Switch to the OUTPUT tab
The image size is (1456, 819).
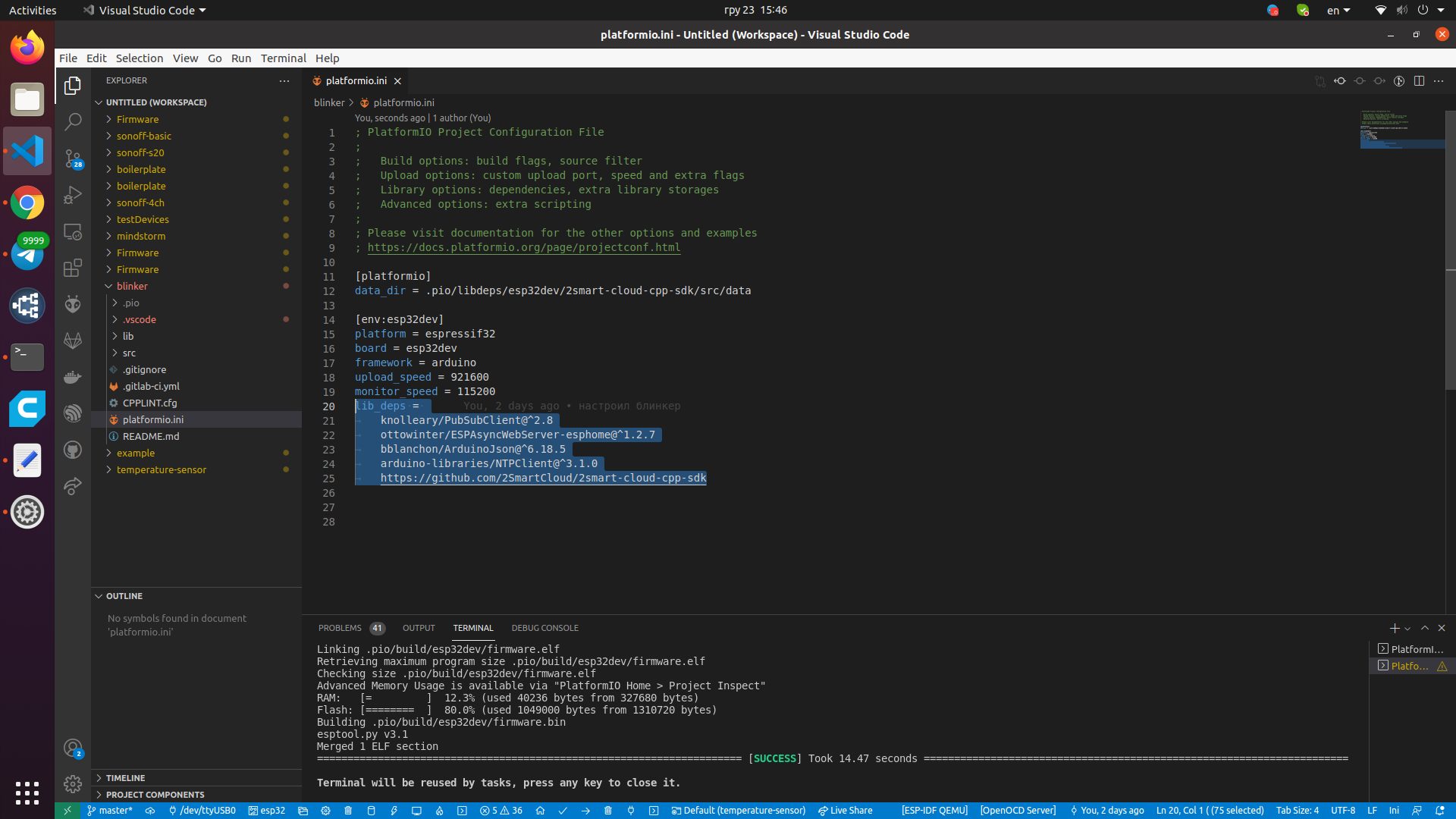coord(419,628)
